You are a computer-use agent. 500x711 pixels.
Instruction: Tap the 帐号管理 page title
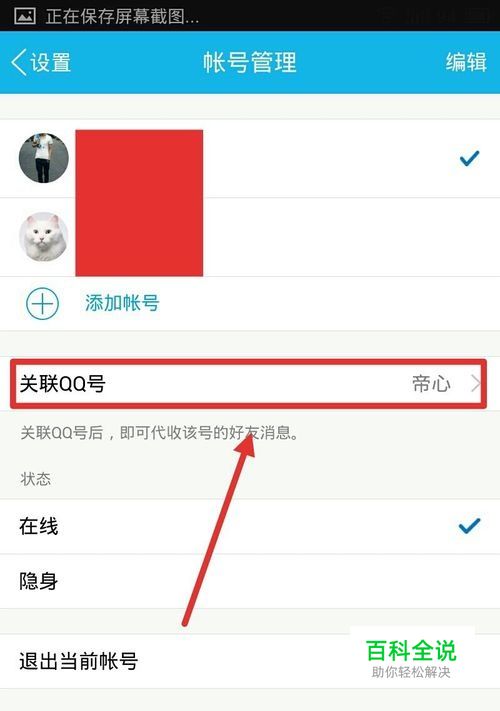(250, 62)
